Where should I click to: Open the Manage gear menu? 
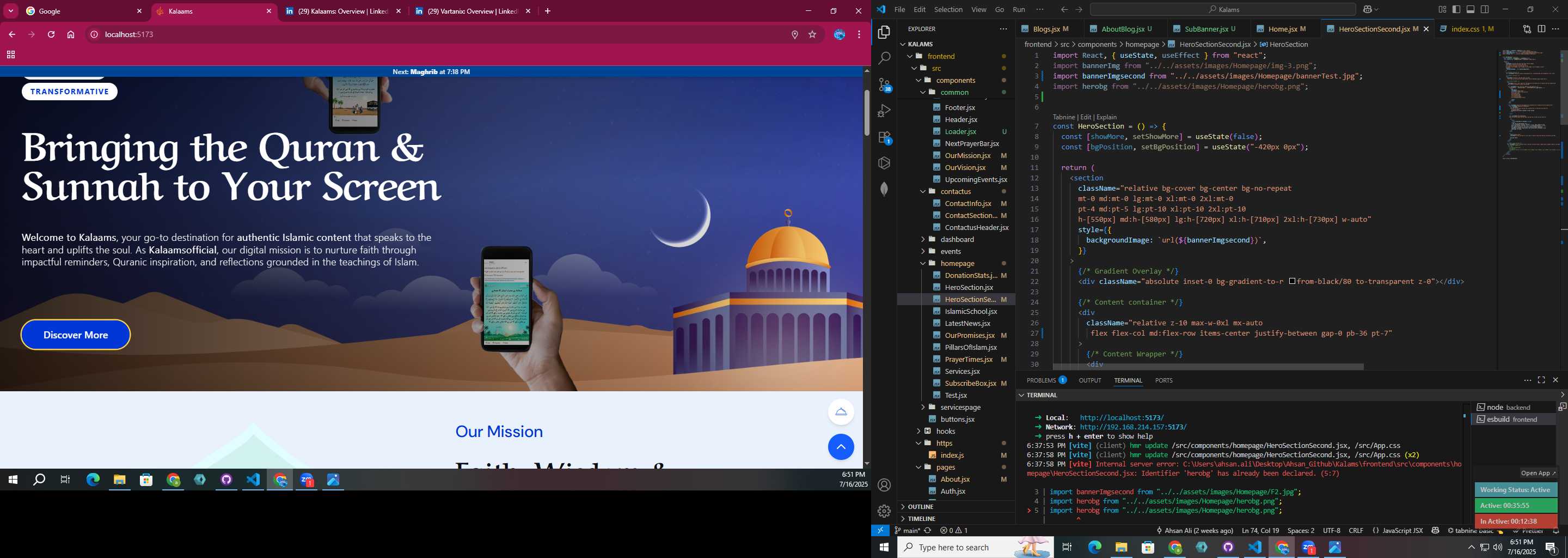(884, 511)
